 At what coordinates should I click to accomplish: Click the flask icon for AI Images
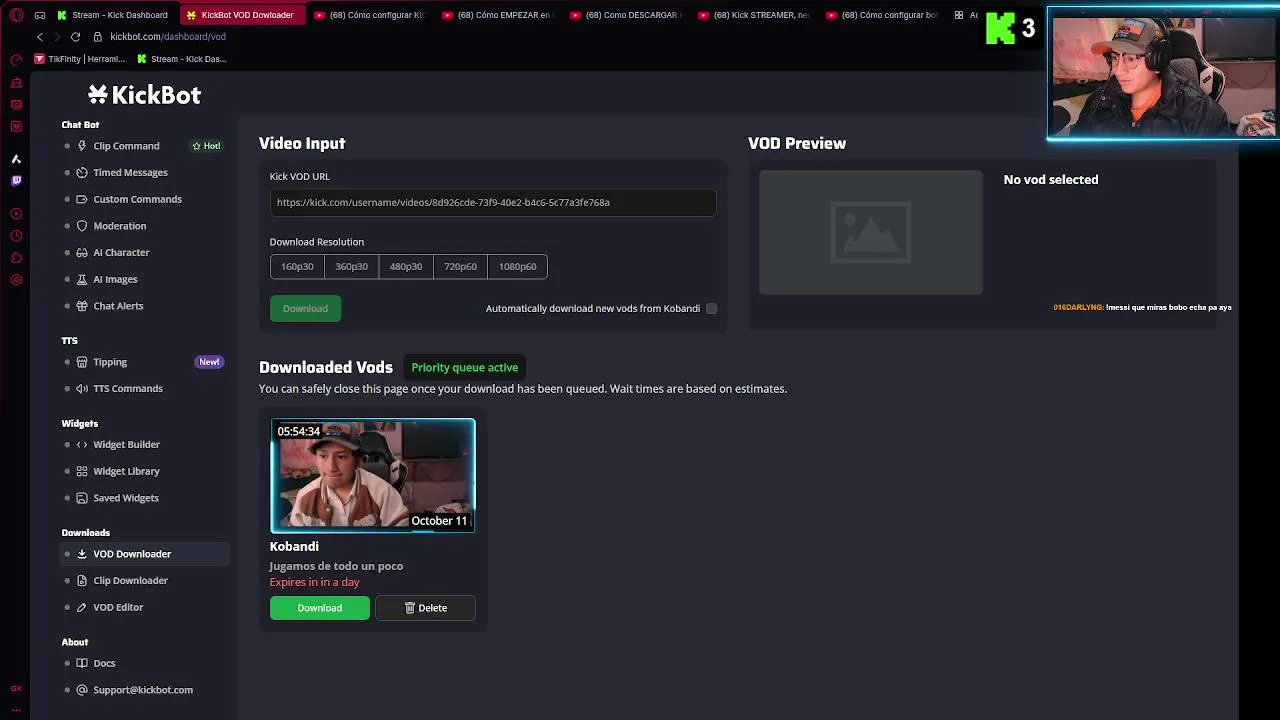tap(82, 279)
